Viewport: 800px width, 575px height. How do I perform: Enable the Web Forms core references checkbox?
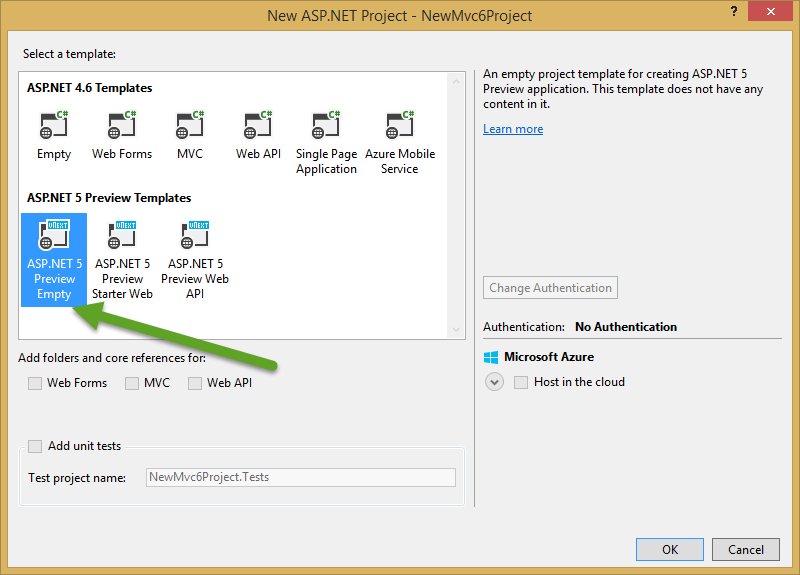click(36, 383)
